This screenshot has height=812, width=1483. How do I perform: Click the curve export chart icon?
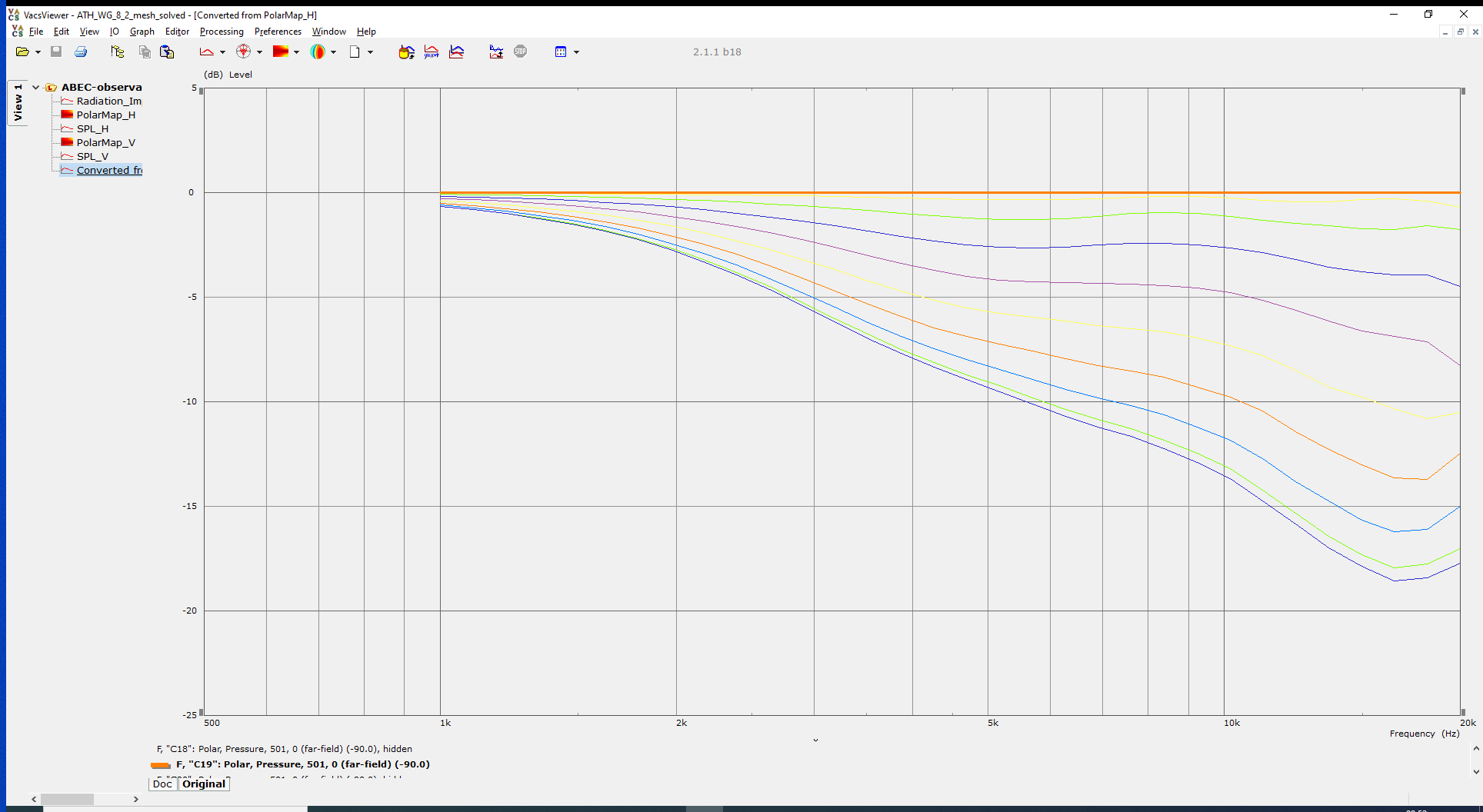tap(496, 52)
